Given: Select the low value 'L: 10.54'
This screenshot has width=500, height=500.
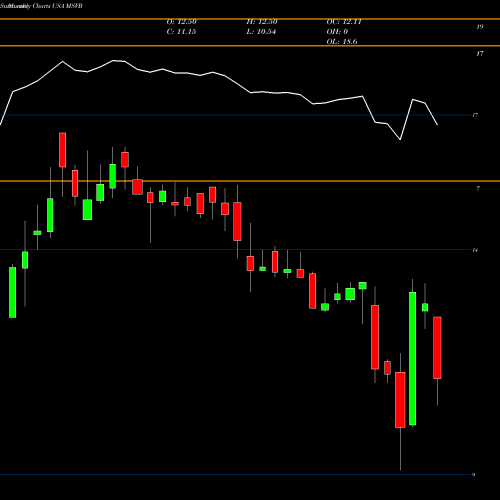Looking at the screenshot, I should point(261,32).
